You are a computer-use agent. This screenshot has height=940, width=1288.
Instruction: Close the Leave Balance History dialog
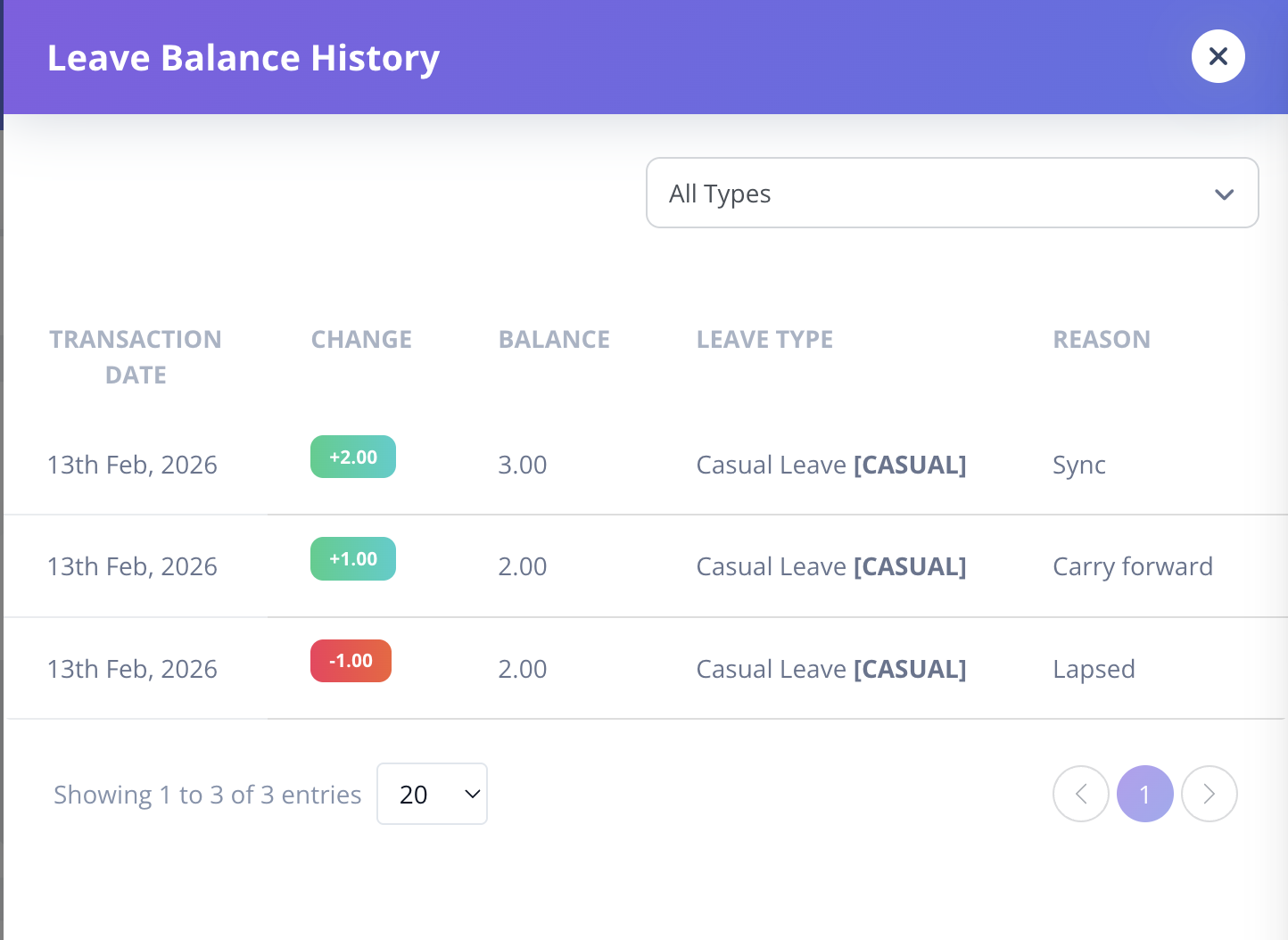[x=1218, y=56]
